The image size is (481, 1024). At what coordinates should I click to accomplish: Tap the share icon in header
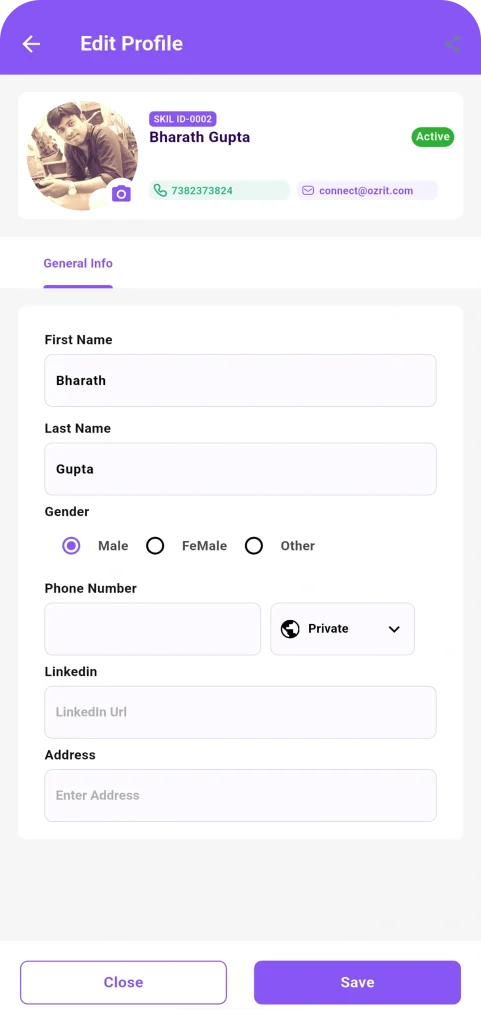(452, 44)
